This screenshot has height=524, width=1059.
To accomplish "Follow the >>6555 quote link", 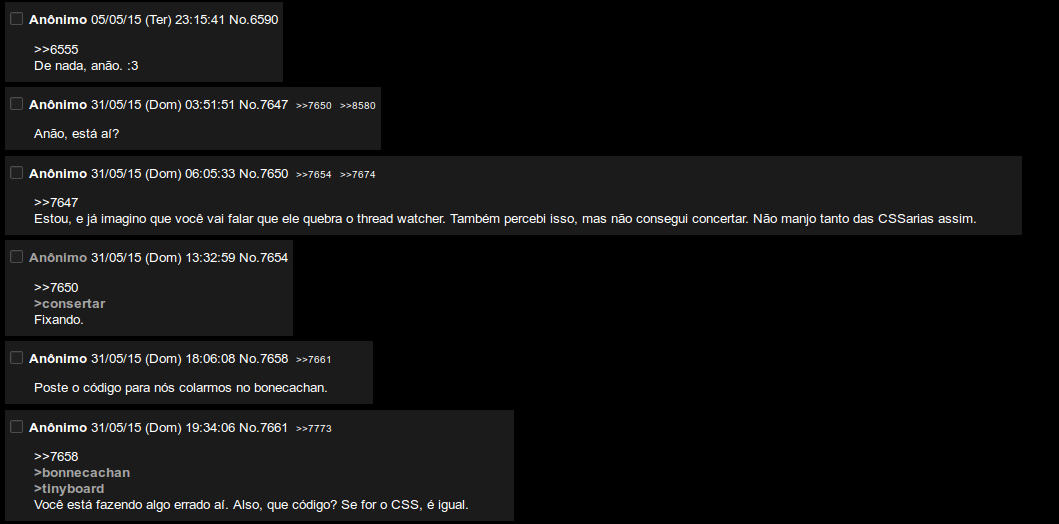I will [56, 49].
